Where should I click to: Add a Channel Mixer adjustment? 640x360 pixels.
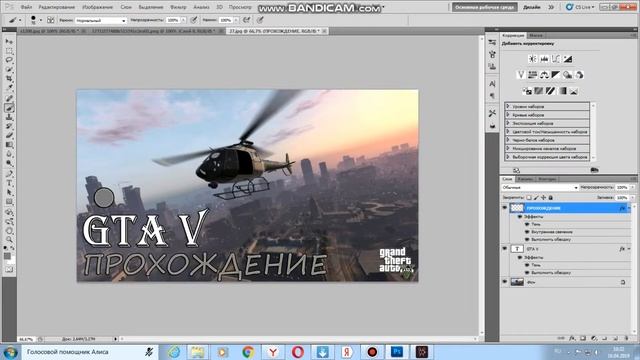[579, 75]
